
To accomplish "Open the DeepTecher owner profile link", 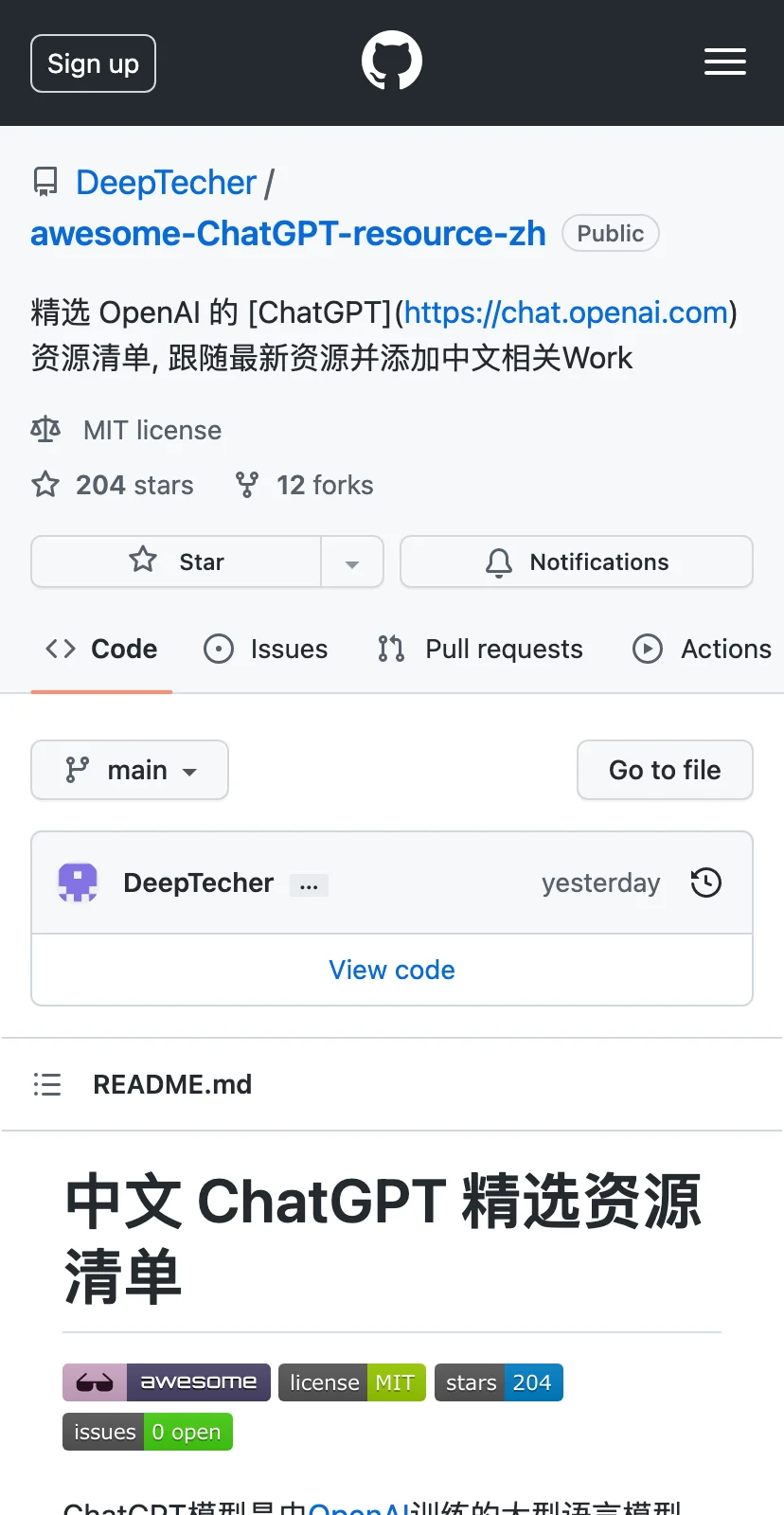I will [x=166, y=183].
